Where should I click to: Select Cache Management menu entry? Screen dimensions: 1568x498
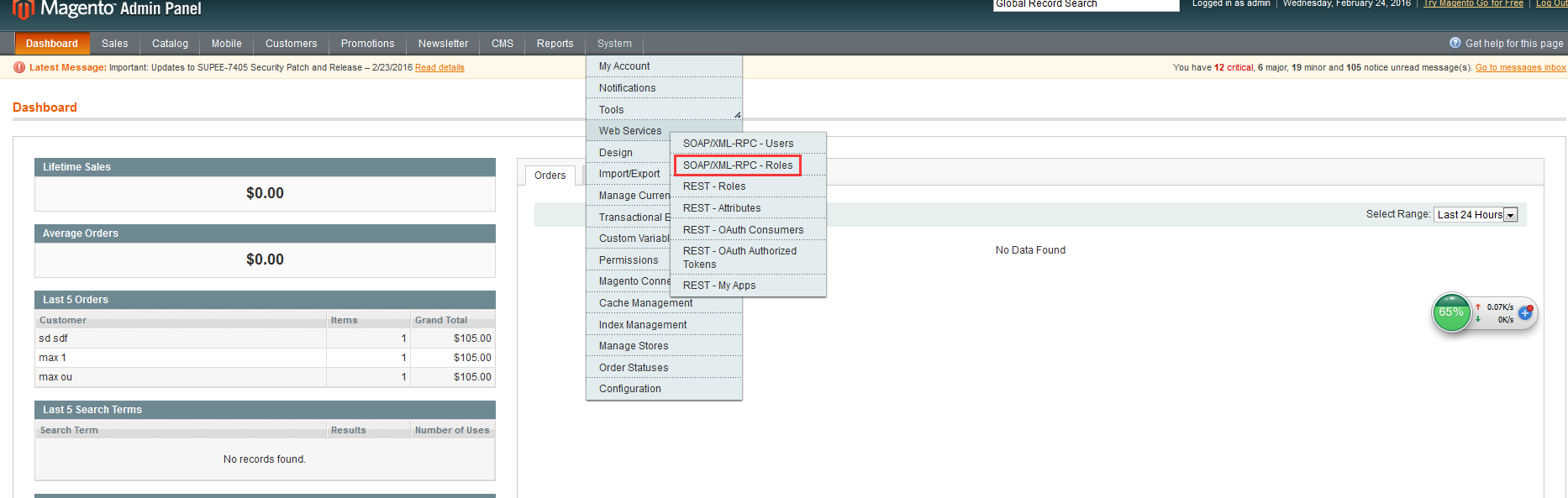645,303
